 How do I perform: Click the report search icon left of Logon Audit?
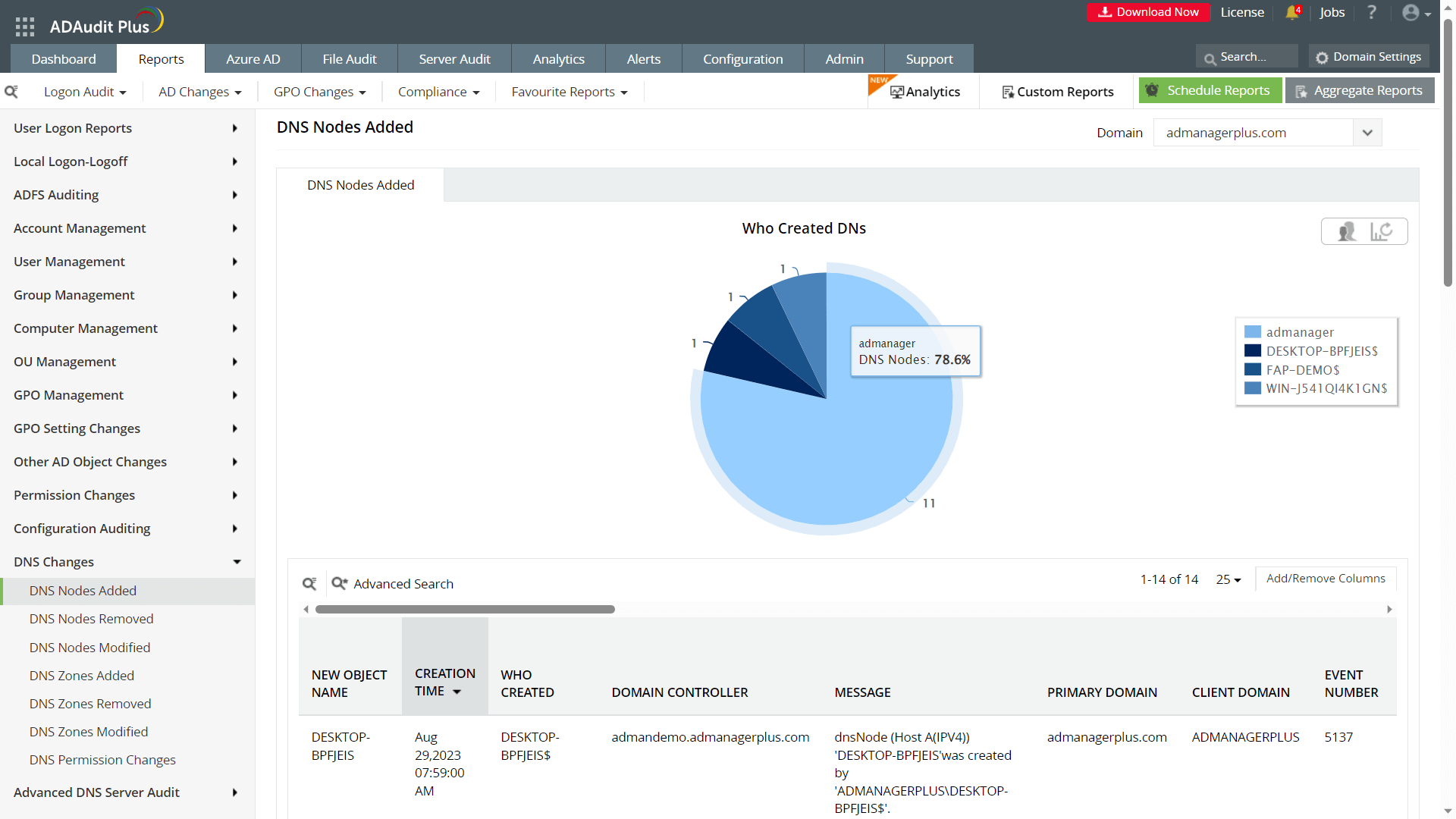(x=11, y=92)
